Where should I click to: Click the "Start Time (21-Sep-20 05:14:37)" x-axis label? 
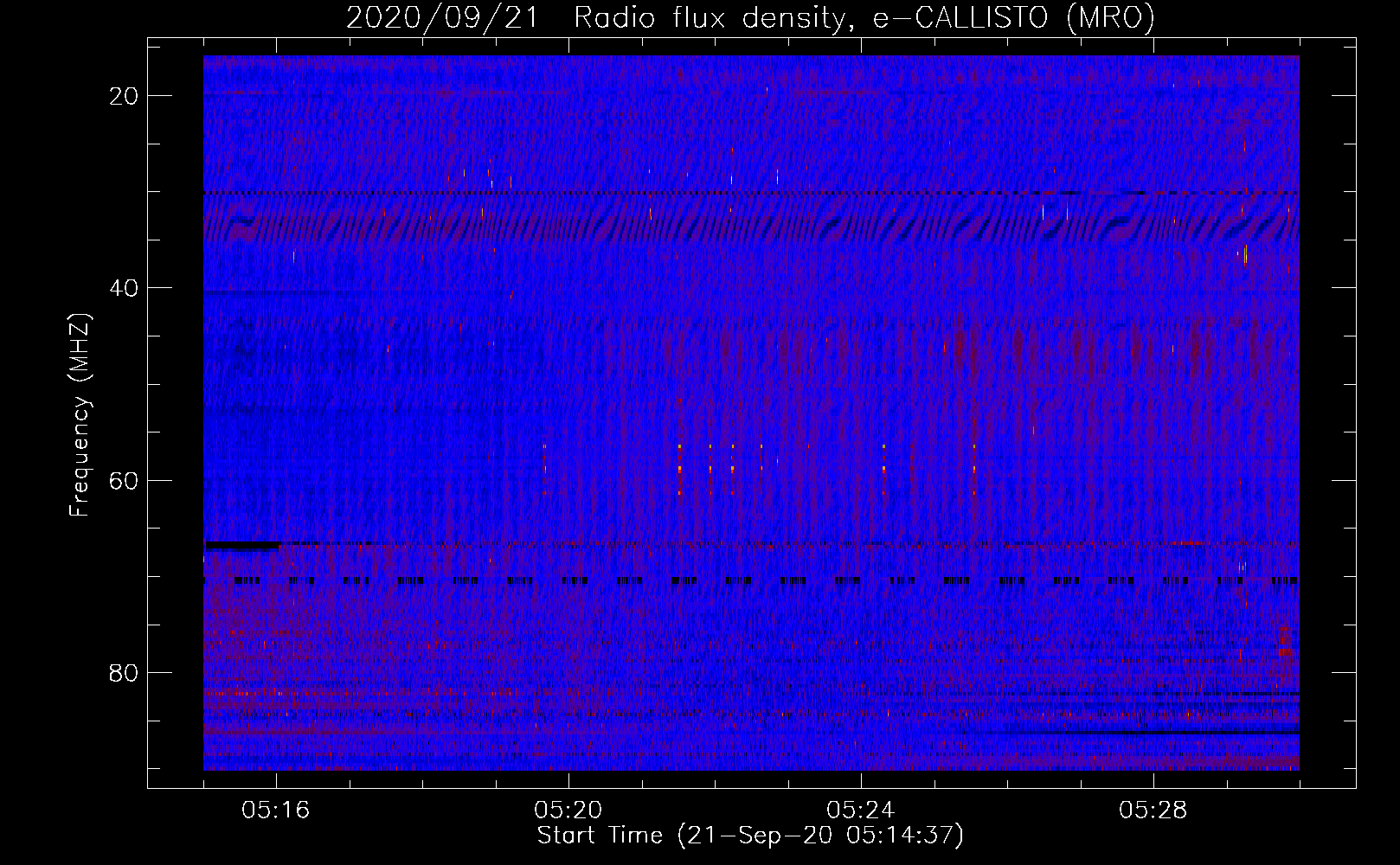(750, 836)
